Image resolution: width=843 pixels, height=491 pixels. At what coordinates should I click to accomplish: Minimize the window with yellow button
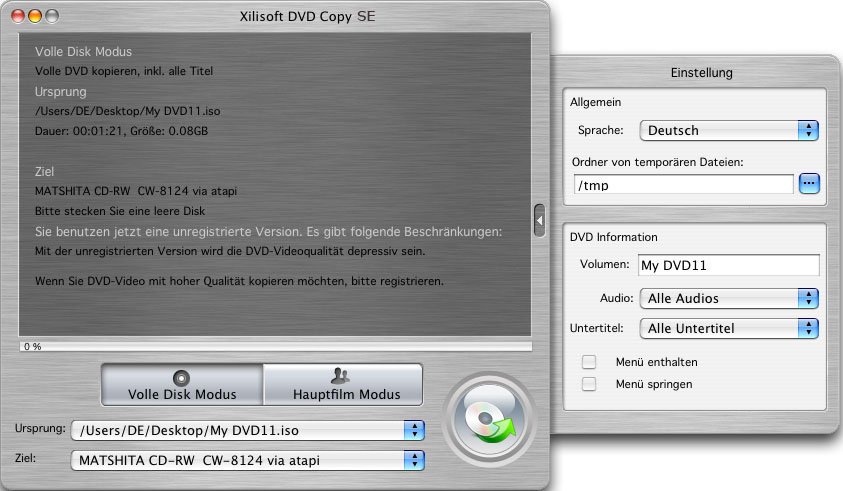click(x=35, y=17)
